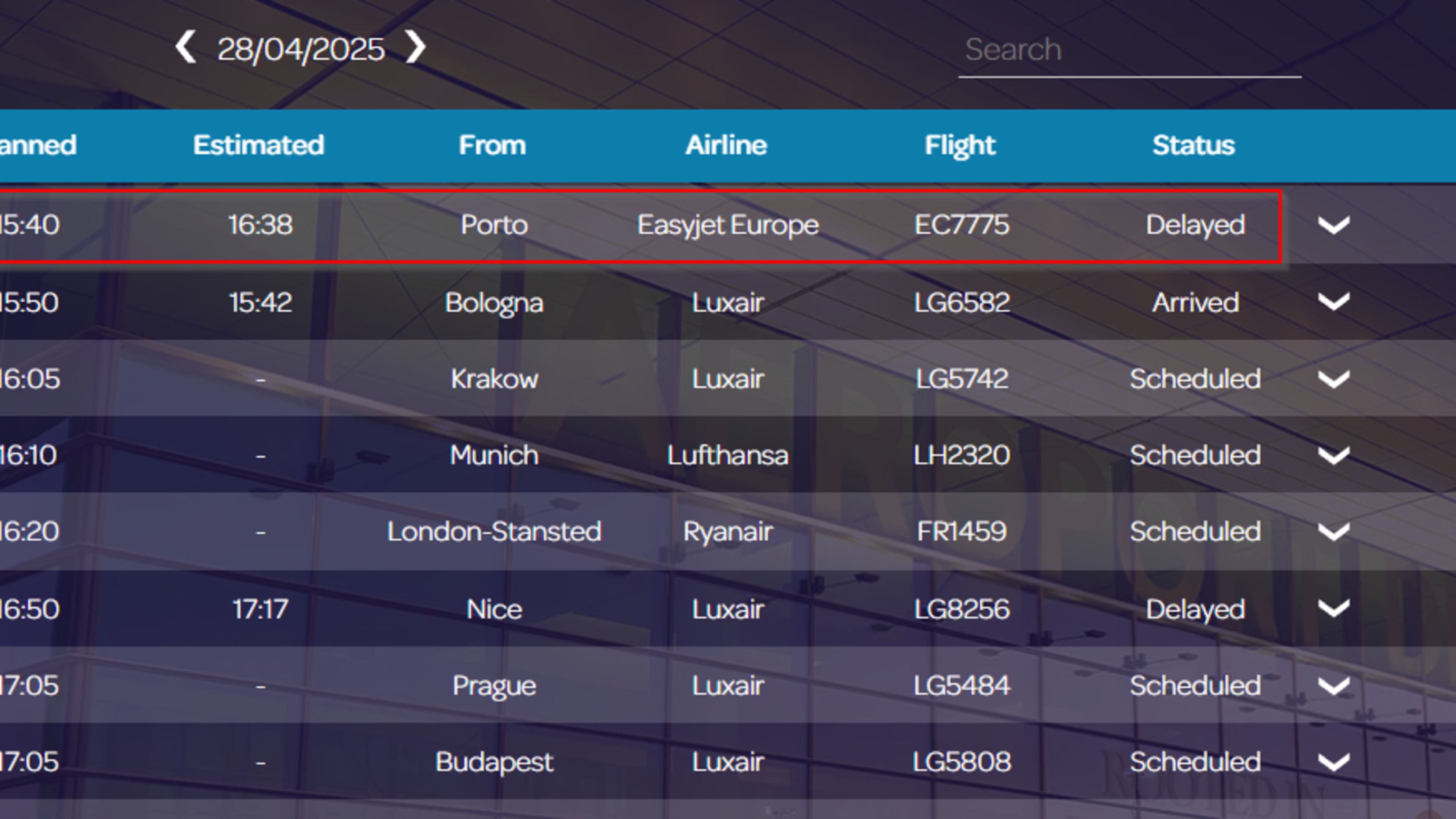Click the Search input field
This screenshot has width=1456, height=819.
(x=1130, y=50)
